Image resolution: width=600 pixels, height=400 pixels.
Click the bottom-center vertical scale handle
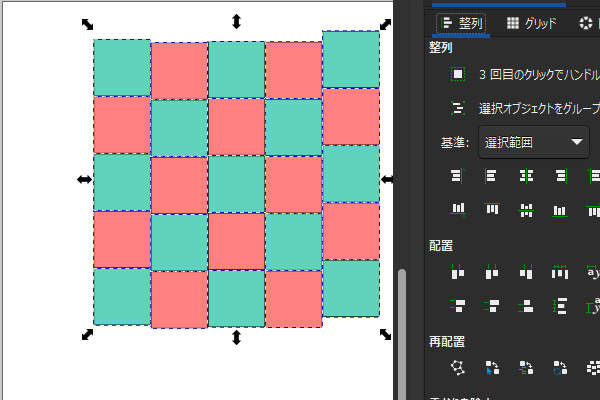tap(236, 337)
